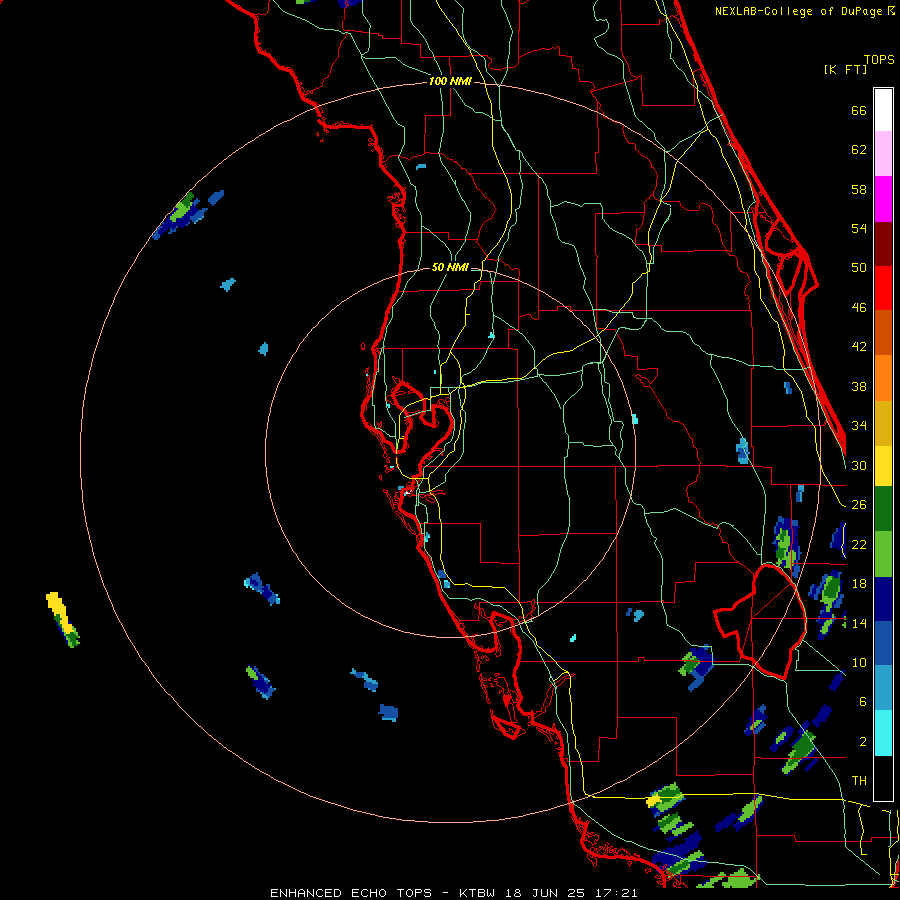This screenshot has width=900, height=900.
Task: Pick the dark green swatch in the scale
Action: [x=883, y=509]
